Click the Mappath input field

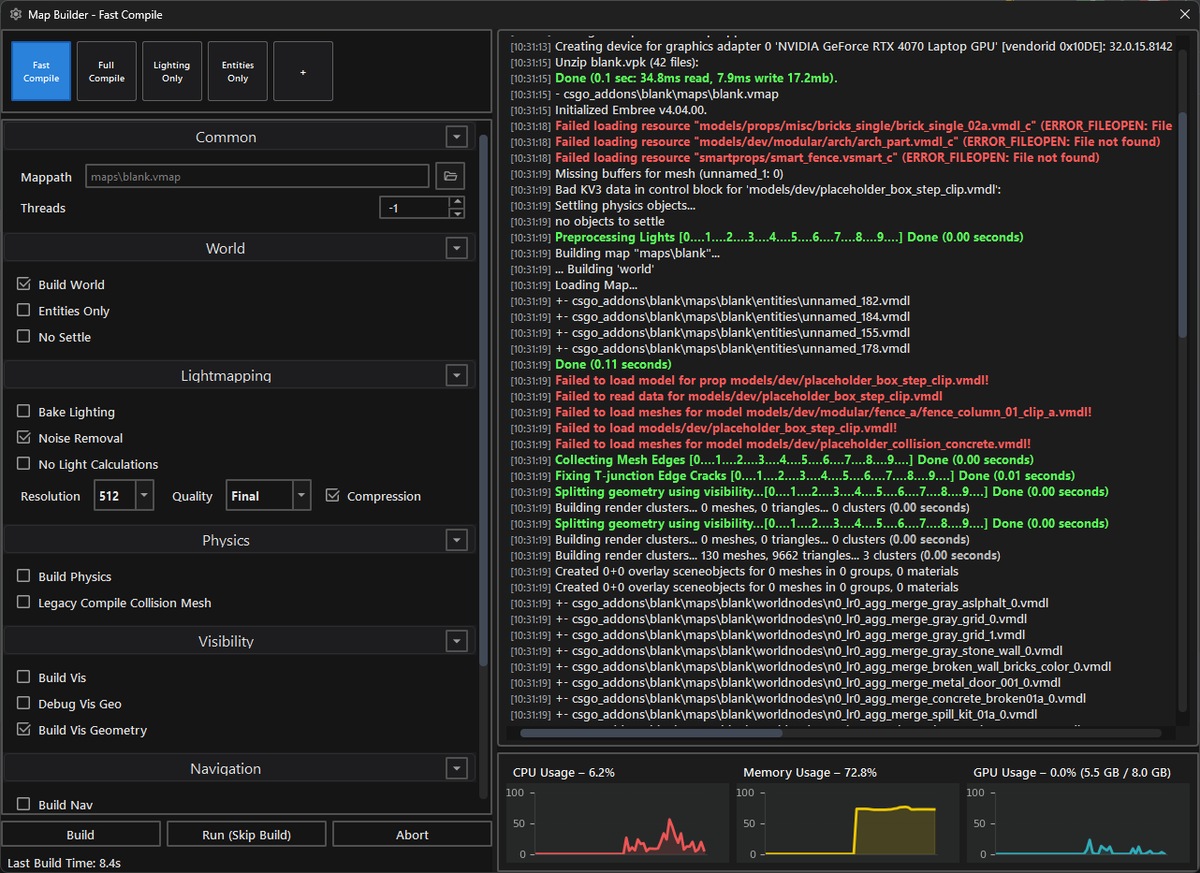coord(257,177)
